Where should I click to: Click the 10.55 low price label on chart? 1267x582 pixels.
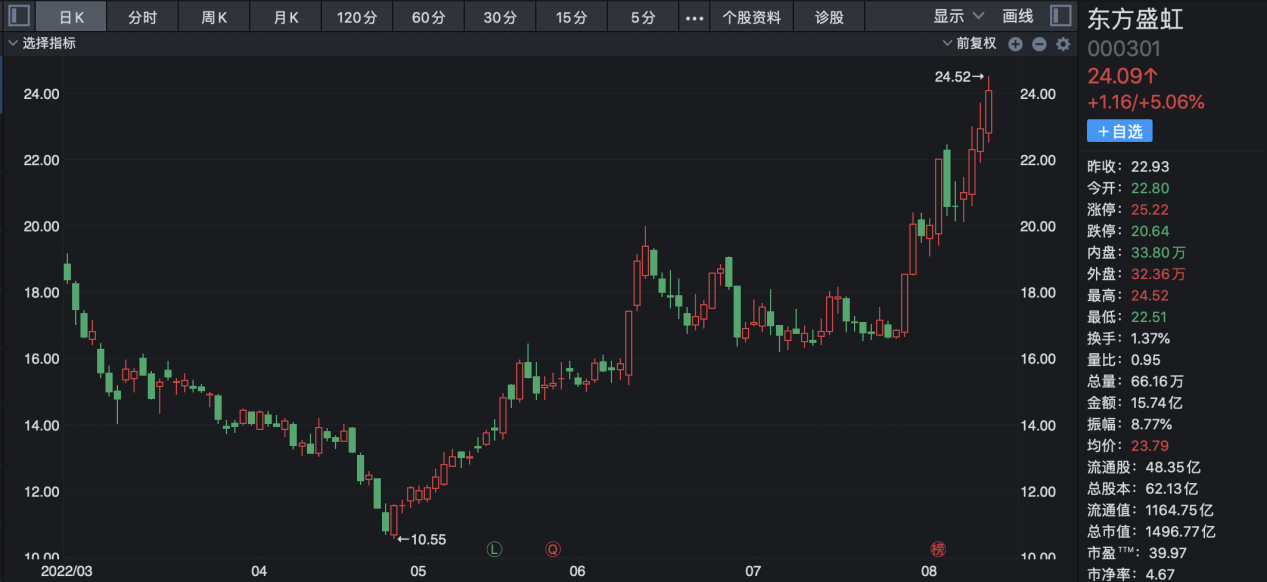pyautogui.click(x=429, y=540)
